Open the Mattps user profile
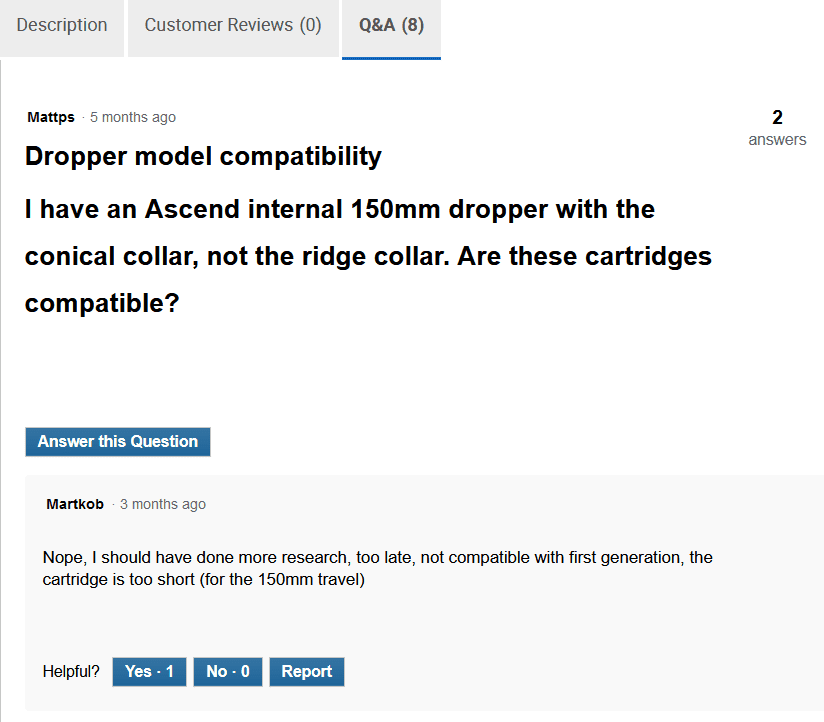This screenshot has height=722, width=824. pos(51,118)
